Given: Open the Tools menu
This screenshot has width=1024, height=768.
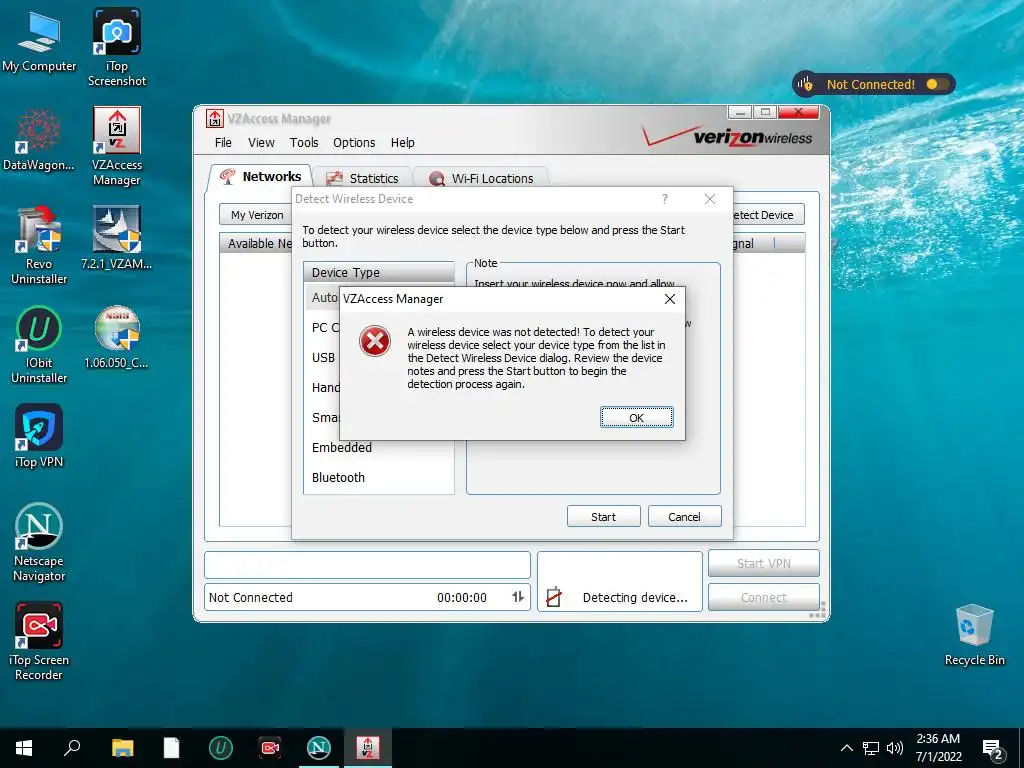Looking at the screenshot, I should 304,142.
